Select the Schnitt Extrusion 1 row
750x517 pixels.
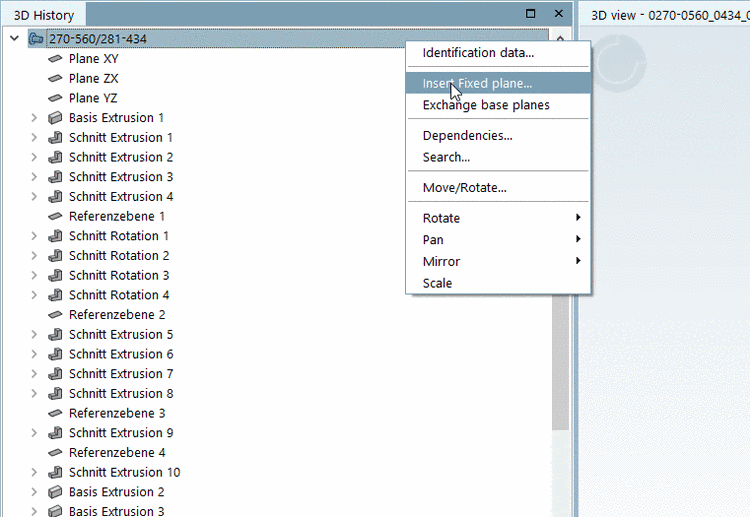[121, 138]
